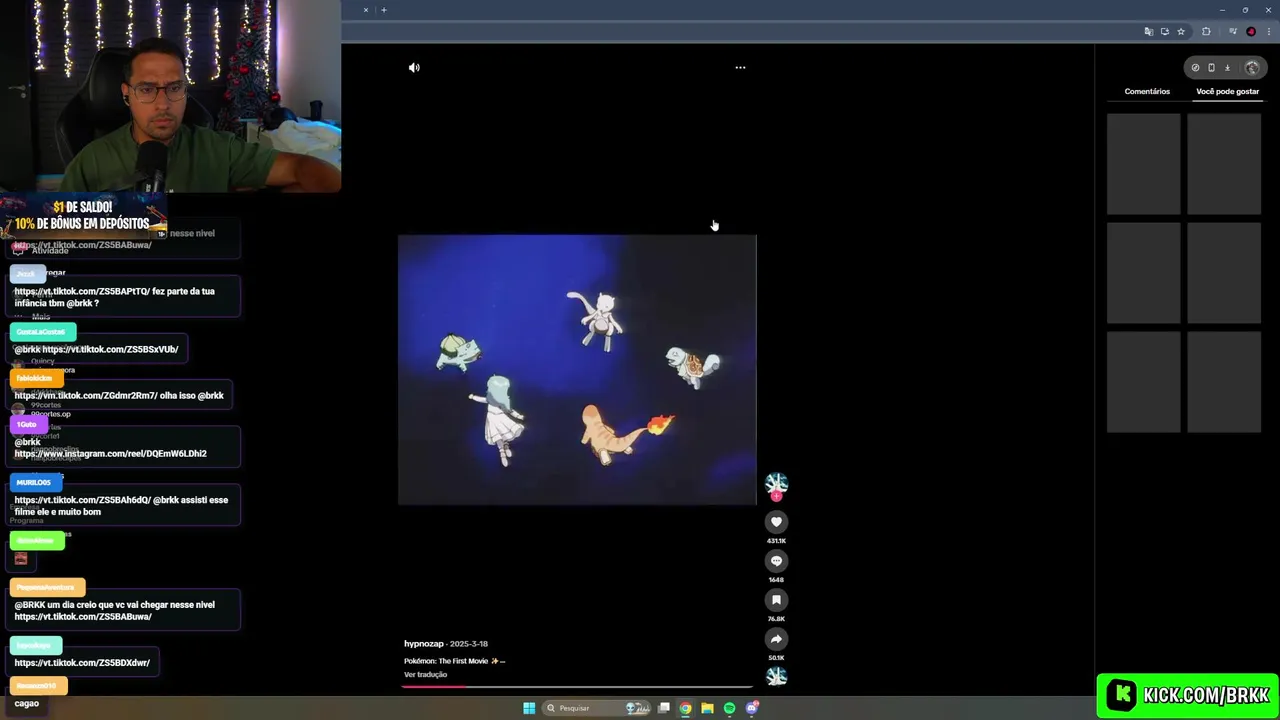The image size is (1280, 720).
Task: Click the download icon in pill toolbar
Action: pos(1227,68)
